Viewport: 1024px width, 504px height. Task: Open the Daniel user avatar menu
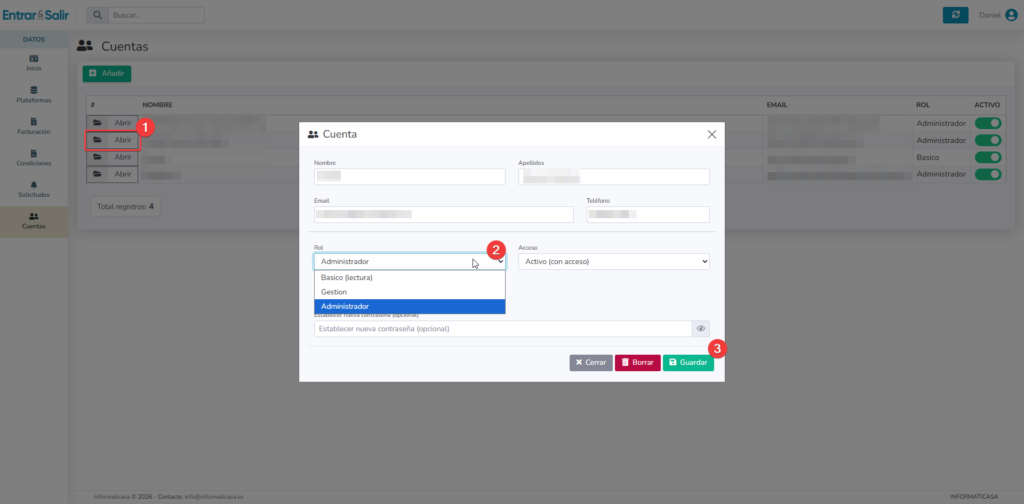[1012, 15]
